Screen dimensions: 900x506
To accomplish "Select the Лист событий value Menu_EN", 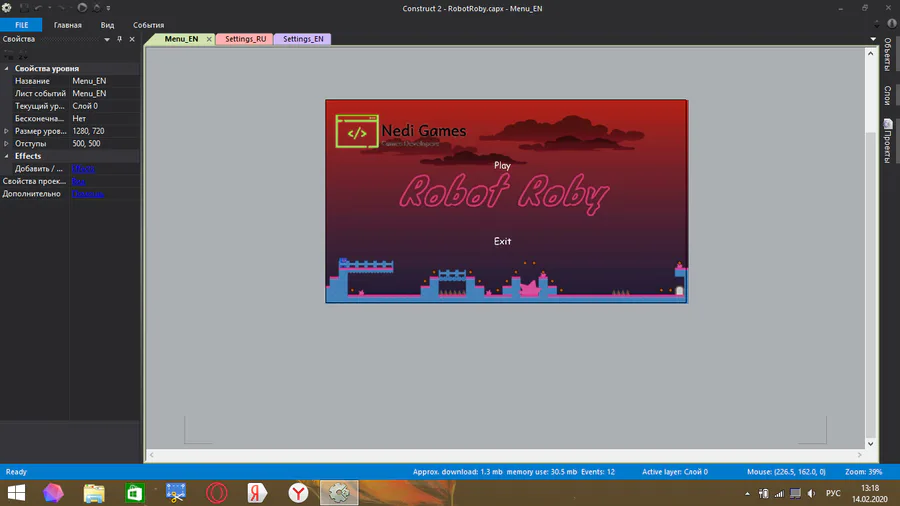I will coord(105,94).
